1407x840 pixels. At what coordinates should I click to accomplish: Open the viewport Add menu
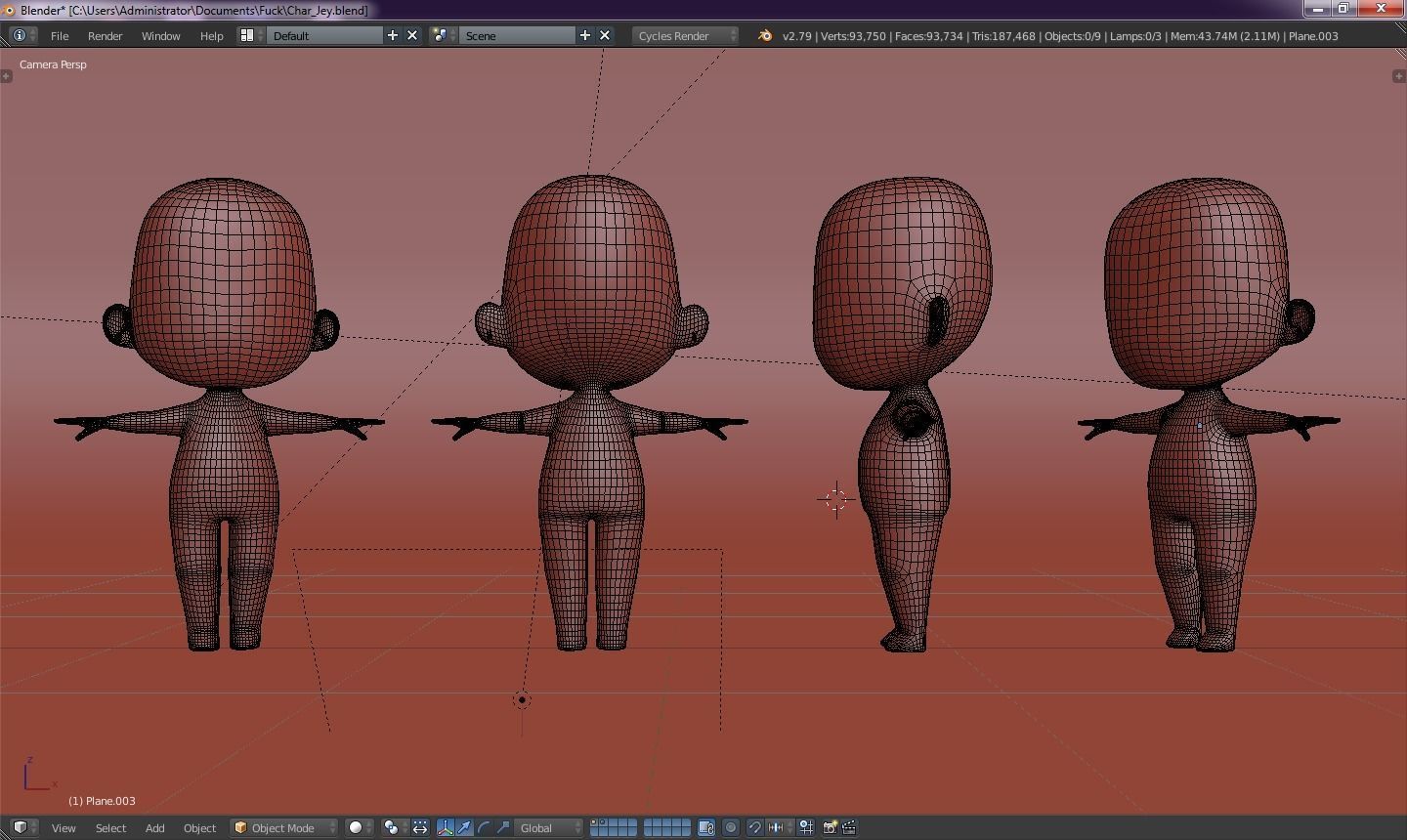coord(154,827)
